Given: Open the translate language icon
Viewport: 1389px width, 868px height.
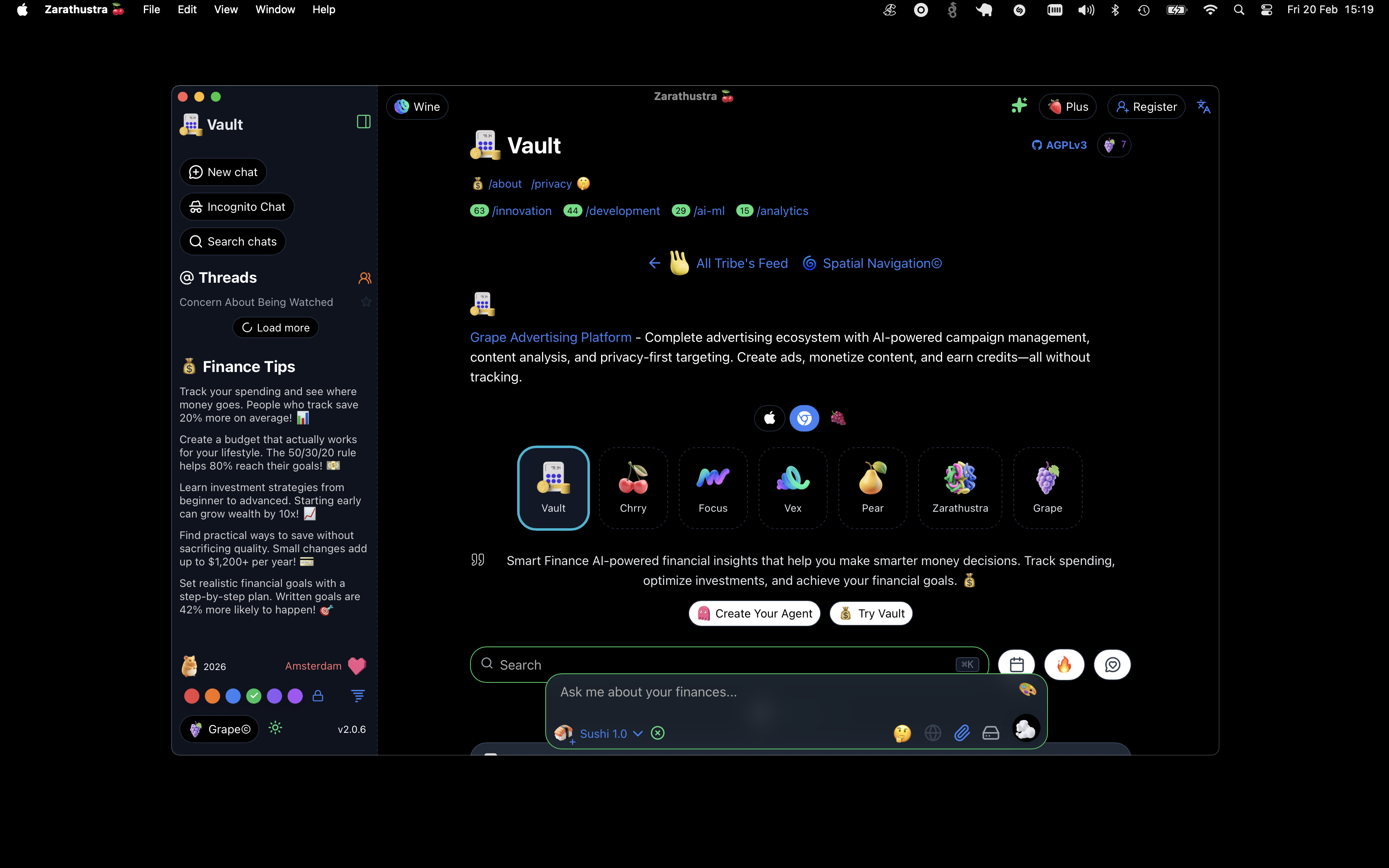Looking at the screenshot, I should (x=1203, y=107).
